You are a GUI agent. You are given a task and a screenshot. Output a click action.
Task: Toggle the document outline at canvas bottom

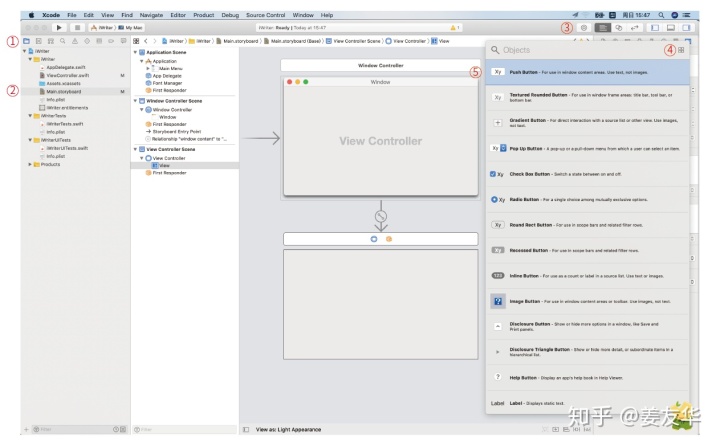point(246,429)
